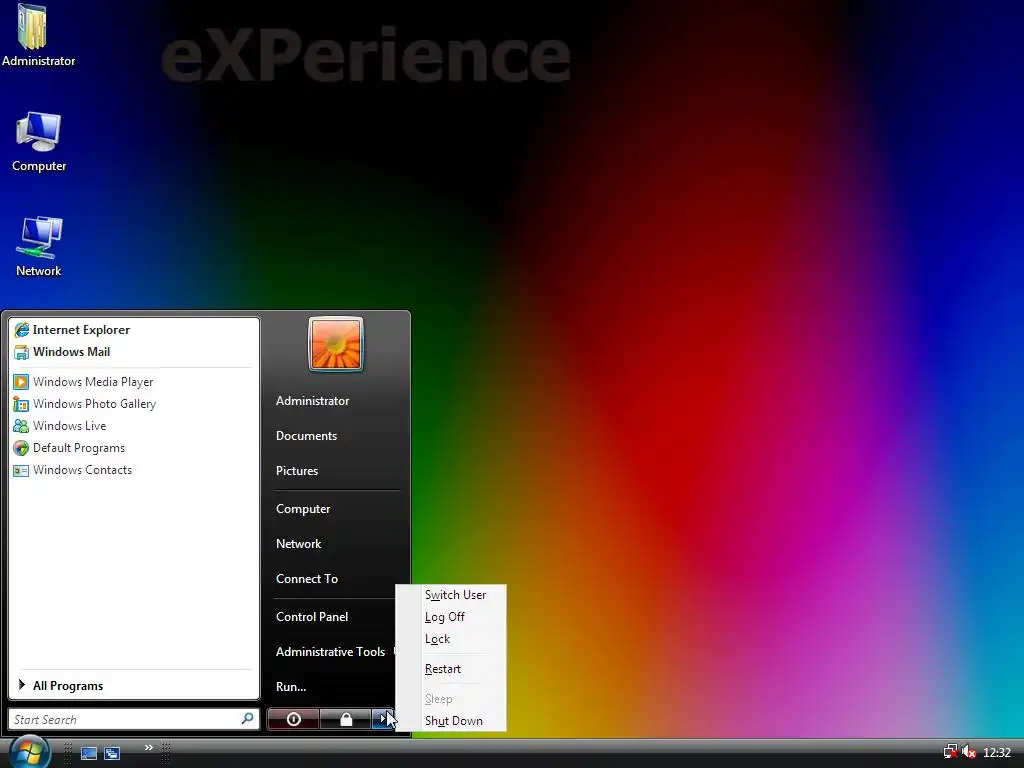The image size is (1024, 768).
Task: Open Windows Live text entry
Action: click(x=69, y=426)
